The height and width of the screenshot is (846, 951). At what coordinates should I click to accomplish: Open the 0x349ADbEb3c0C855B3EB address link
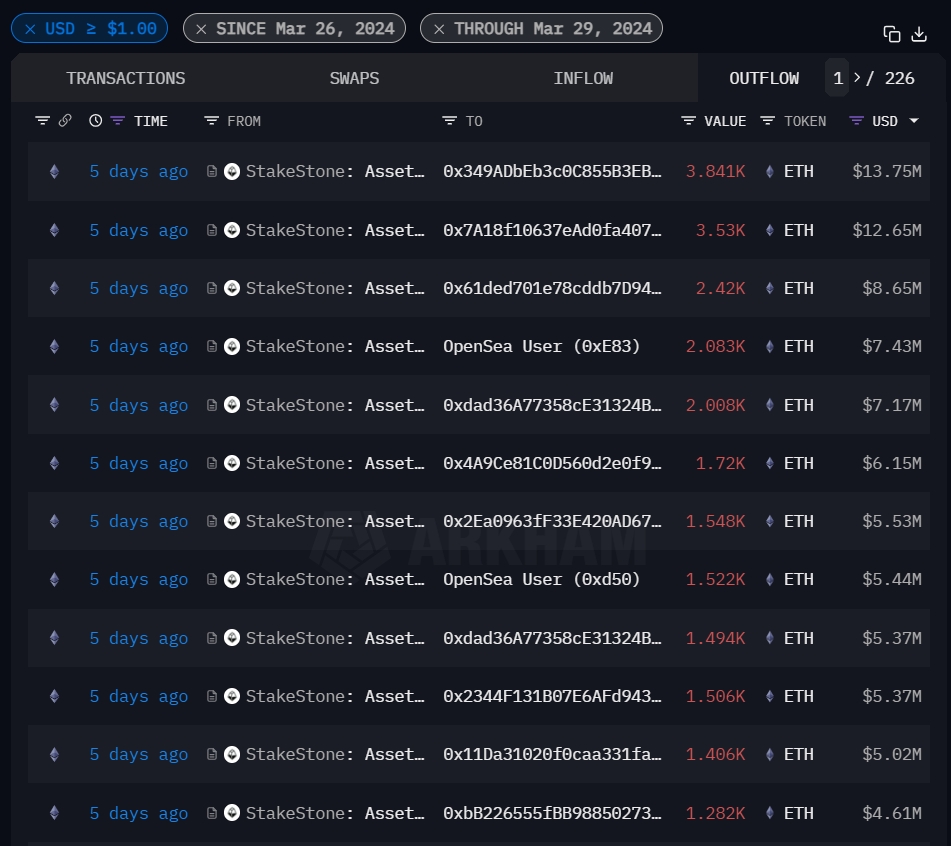[x=552, y=171]
